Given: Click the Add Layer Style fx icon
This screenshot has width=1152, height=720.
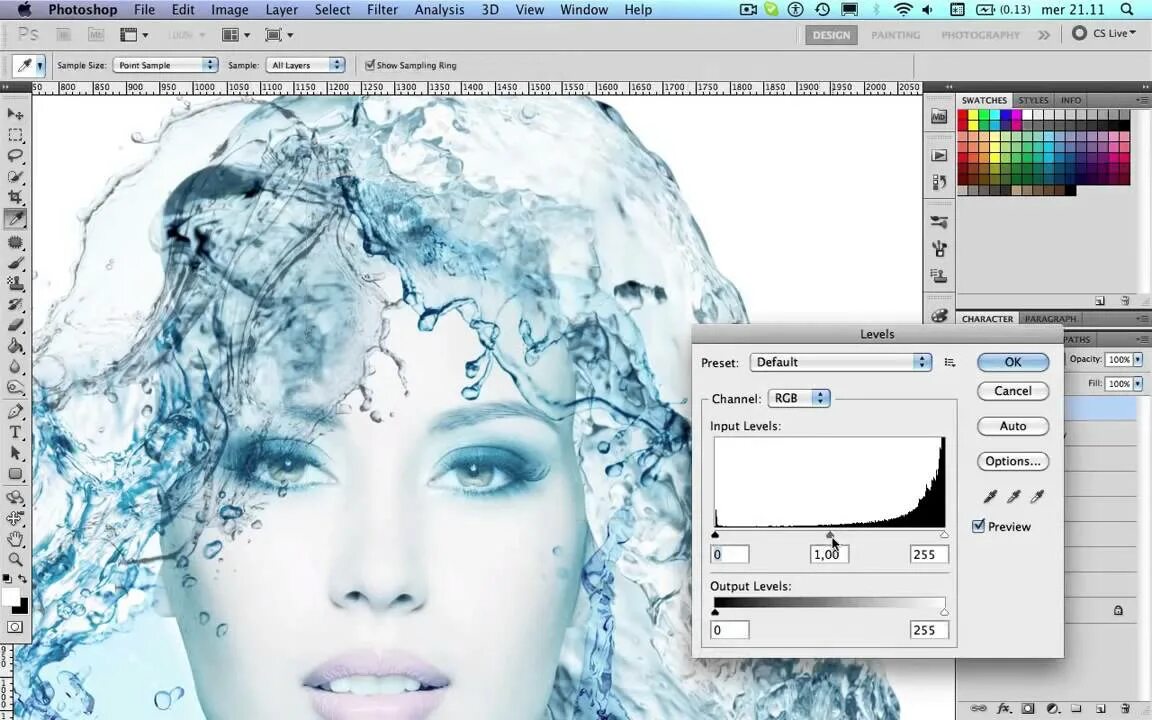Looking at the screenshot, I should point(1004,708).
